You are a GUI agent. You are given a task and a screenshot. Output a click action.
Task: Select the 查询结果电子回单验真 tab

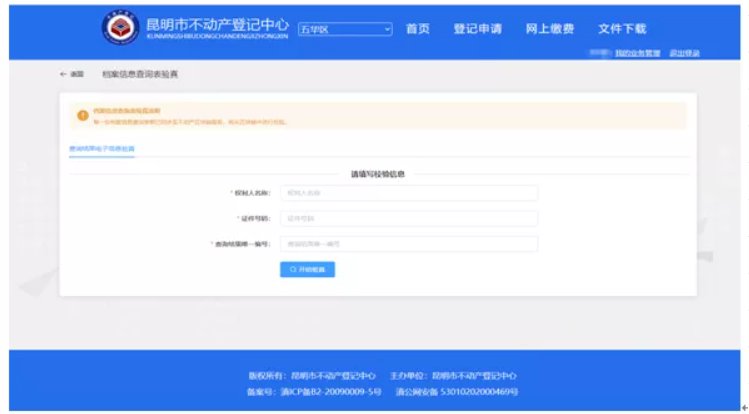[102, 149]
